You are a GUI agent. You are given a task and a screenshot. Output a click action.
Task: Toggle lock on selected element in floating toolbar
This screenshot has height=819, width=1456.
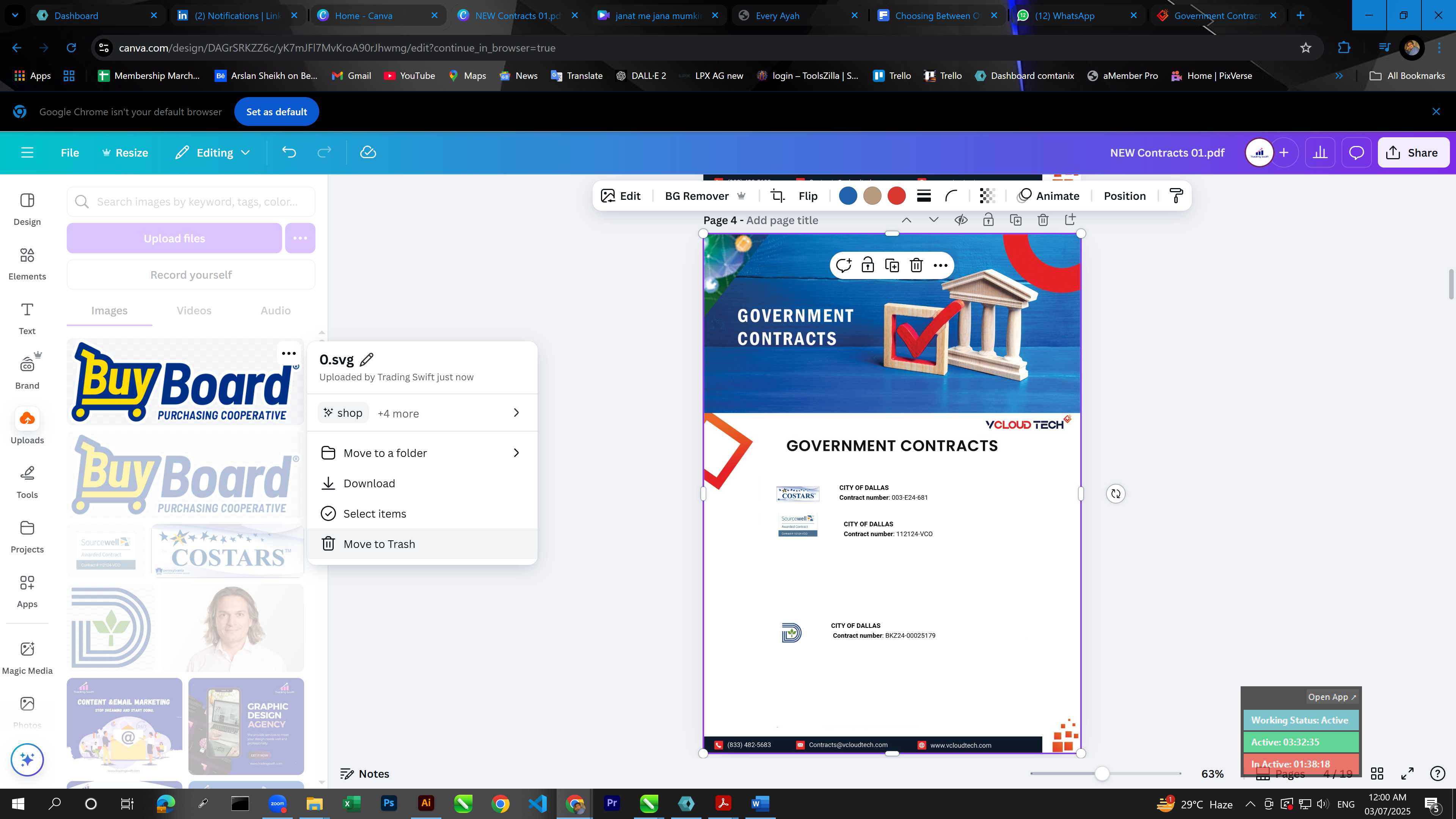(868, 265)
